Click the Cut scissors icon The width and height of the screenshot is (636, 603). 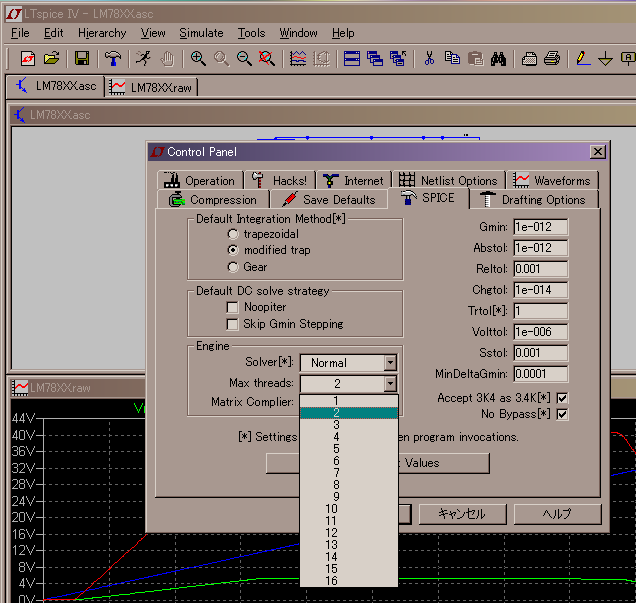[429, 59]
